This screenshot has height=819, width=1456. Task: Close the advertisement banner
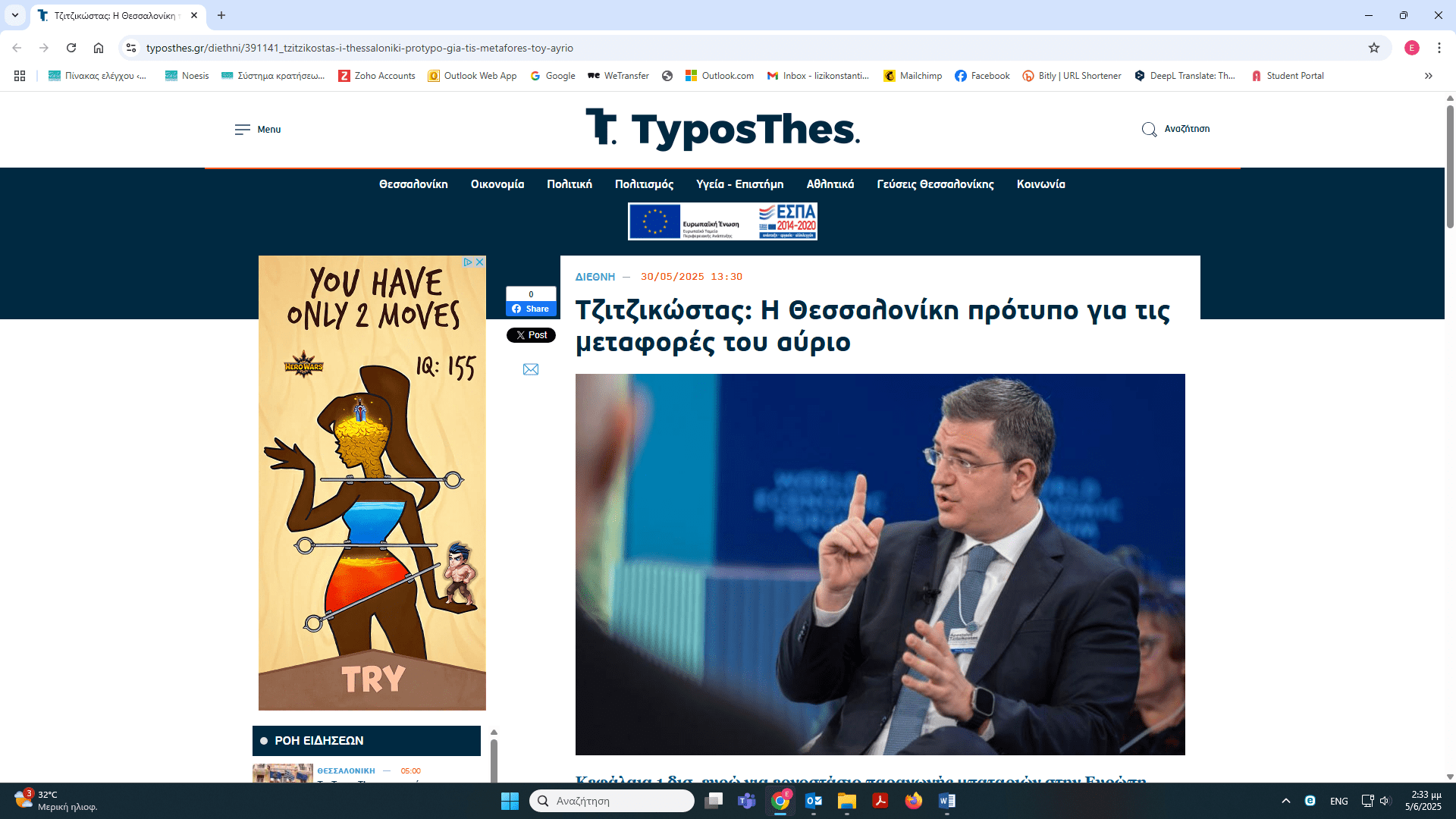[x=479, y=262]
